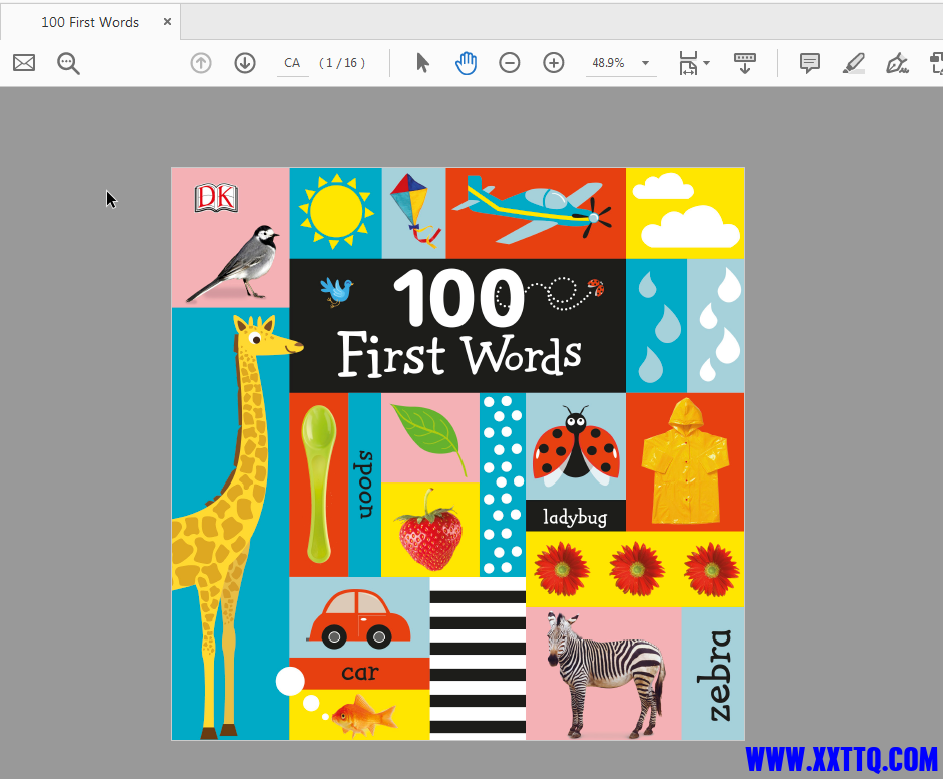Select the highlighter pen tool

853,63
